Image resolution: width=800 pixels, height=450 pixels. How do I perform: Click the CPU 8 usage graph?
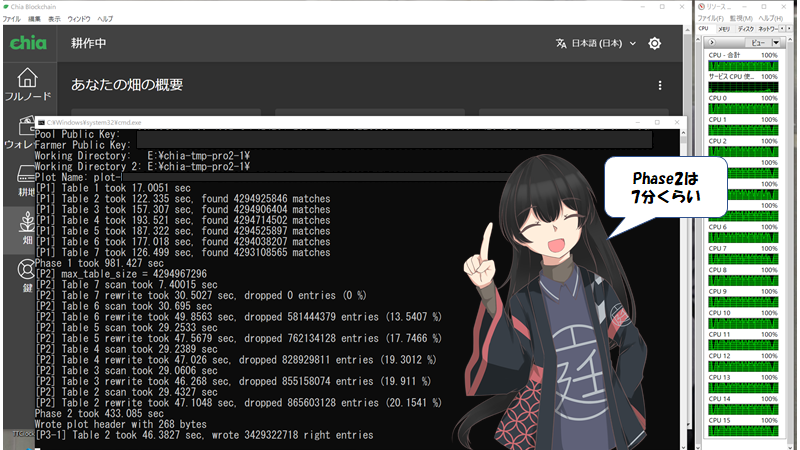tap(743, 281)
